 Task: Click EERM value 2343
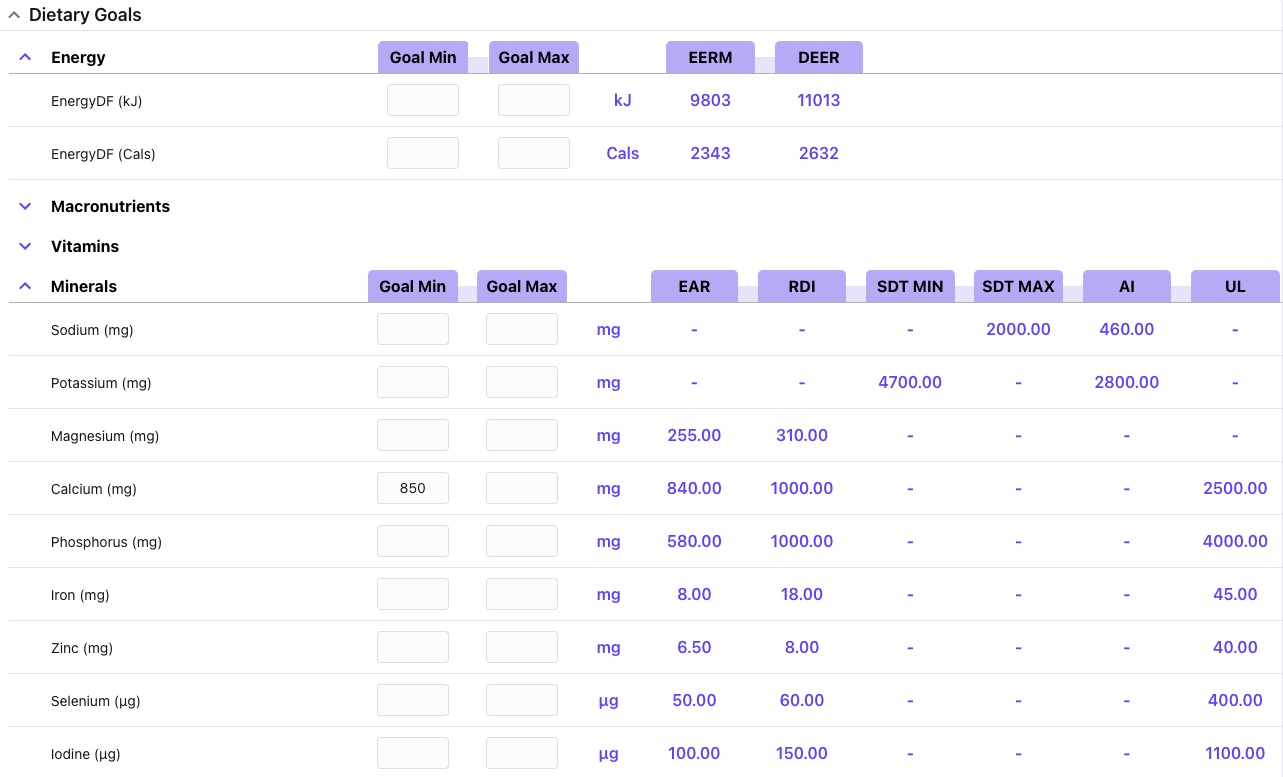click(x=710, y=153)
